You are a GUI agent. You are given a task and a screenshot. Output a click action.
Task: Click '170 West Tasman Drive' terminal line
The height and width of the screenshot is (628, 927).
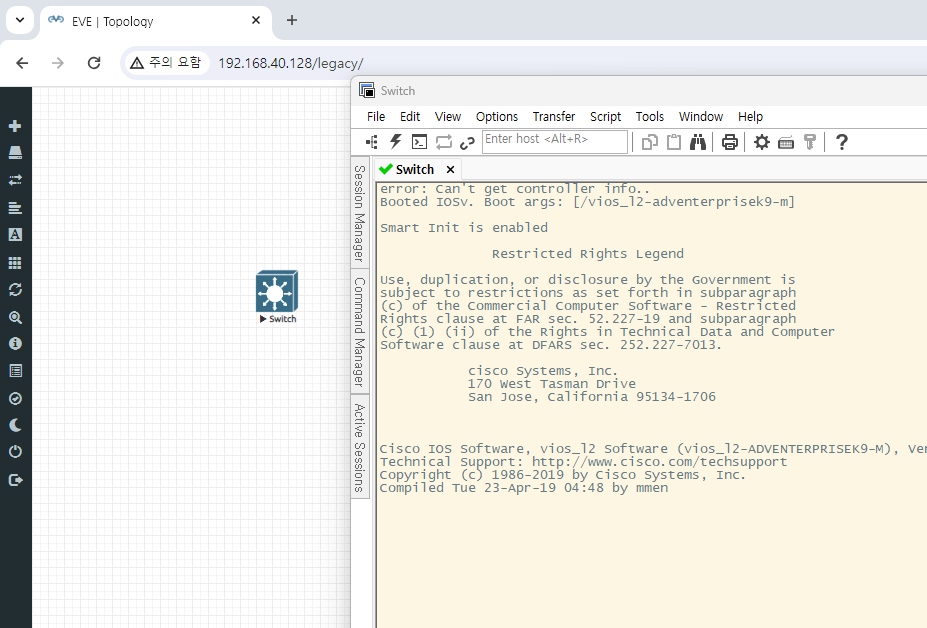coord(552,384)
